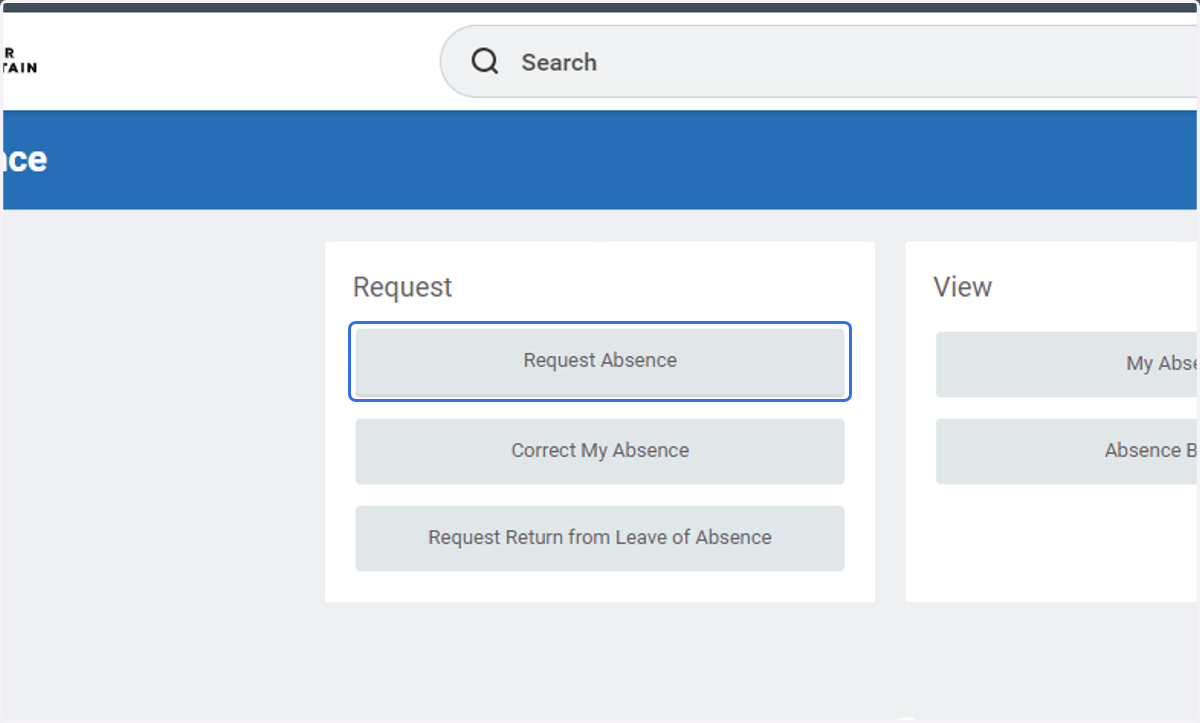Click the magnifying glass search icon
Screen dimensions: 1200x723
click(x=485, y=62)
